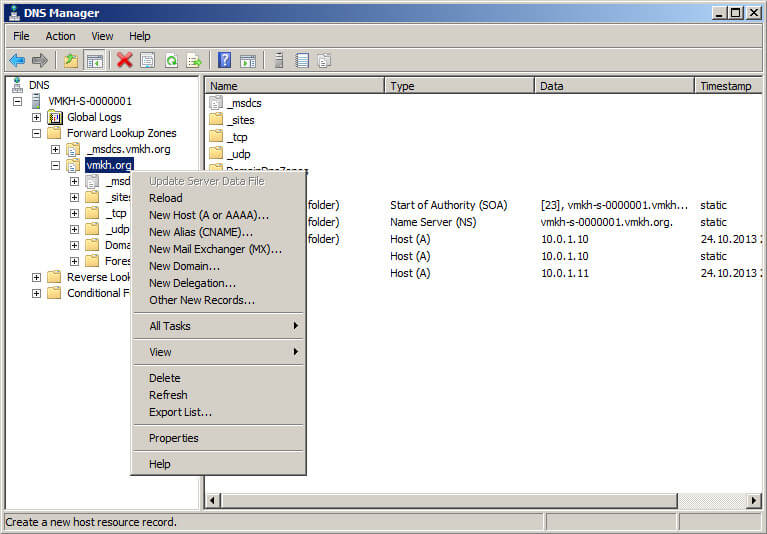Open the Properties toolbar icon
Image resolution: width=767 pixels, height=534 pixels.
(x=148, y=61)
